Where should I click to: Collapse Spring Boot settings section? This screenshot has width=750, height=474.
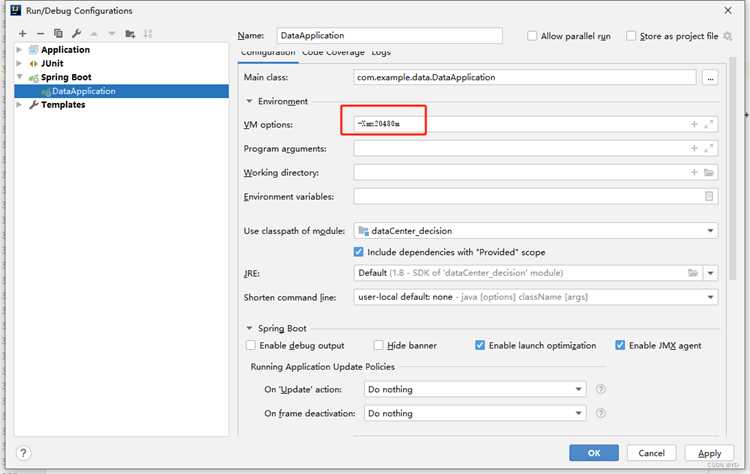(249, 328)
